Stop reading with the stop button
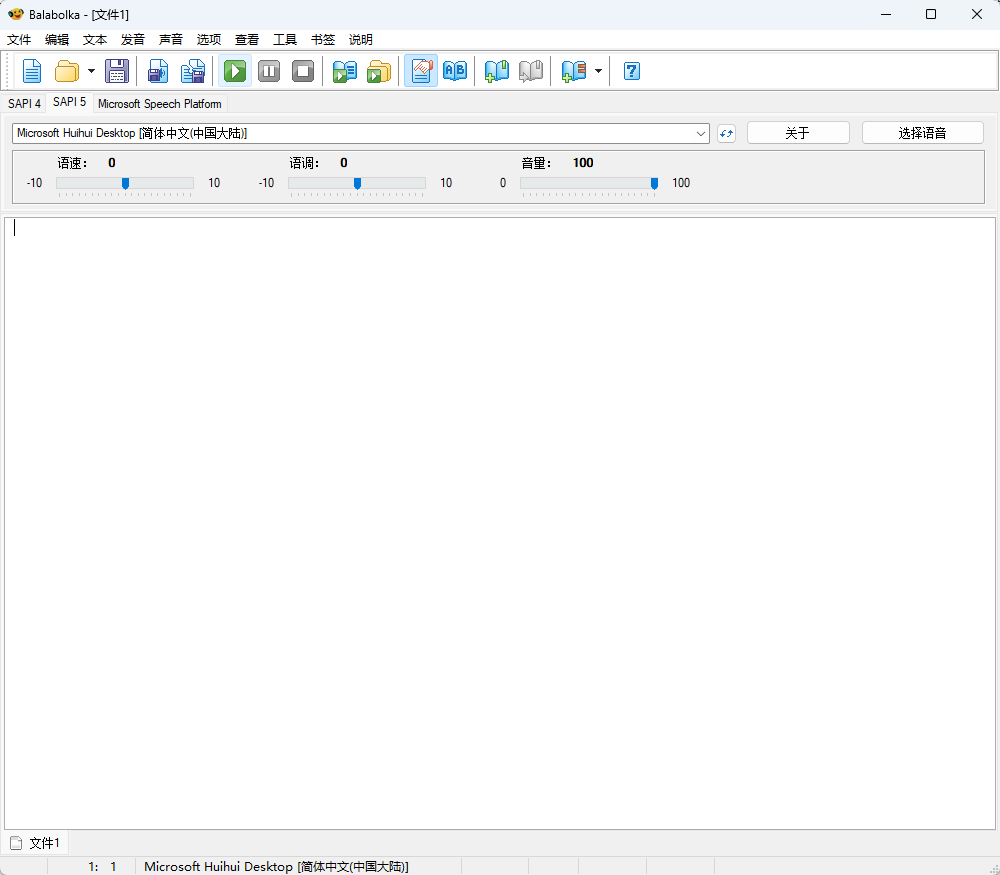The image size is (1000, 875). (303, 71)
